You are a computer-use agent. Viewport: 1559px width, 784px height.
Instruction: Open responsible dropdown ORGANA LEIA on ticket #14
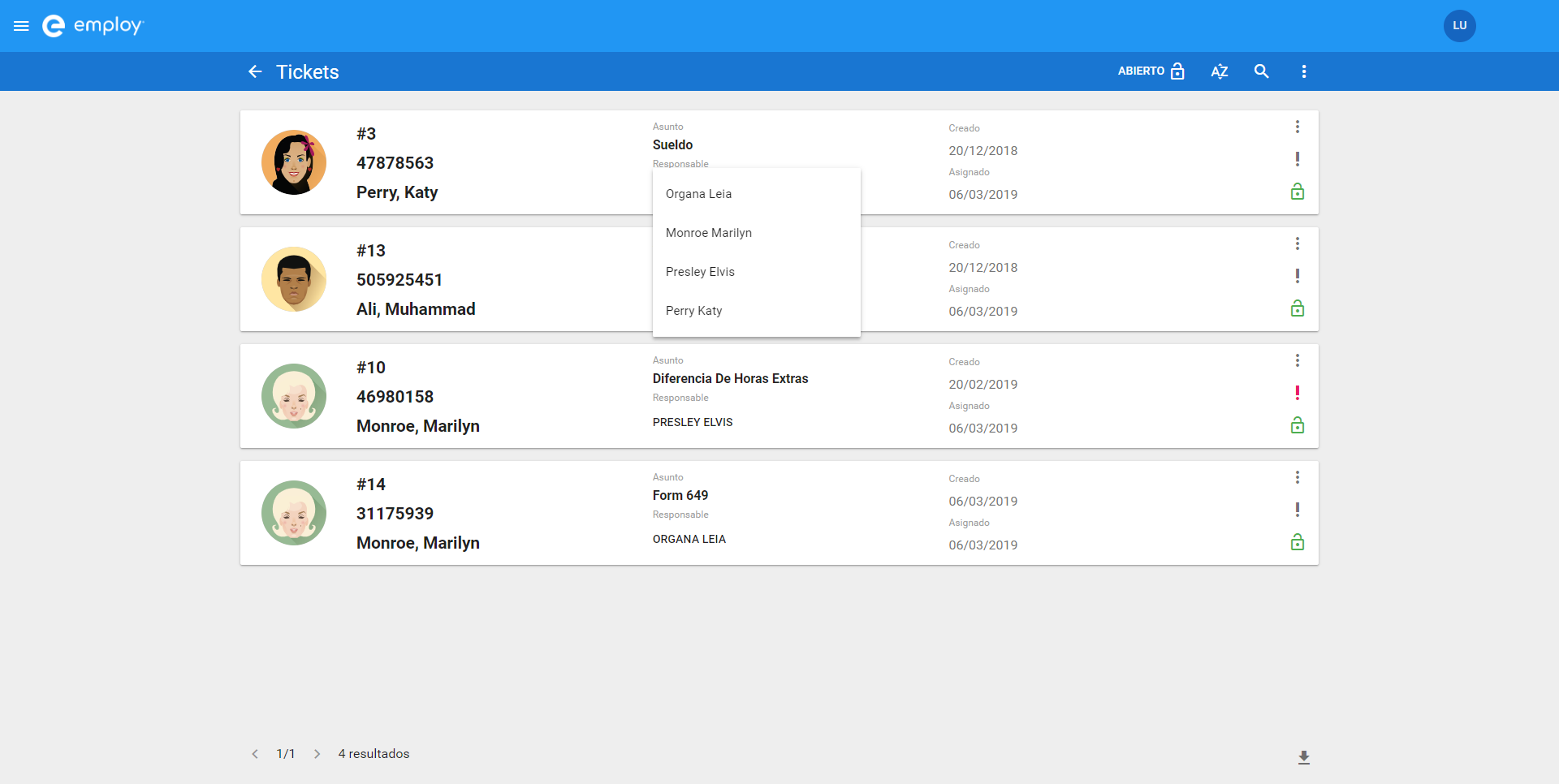[689, 539]
